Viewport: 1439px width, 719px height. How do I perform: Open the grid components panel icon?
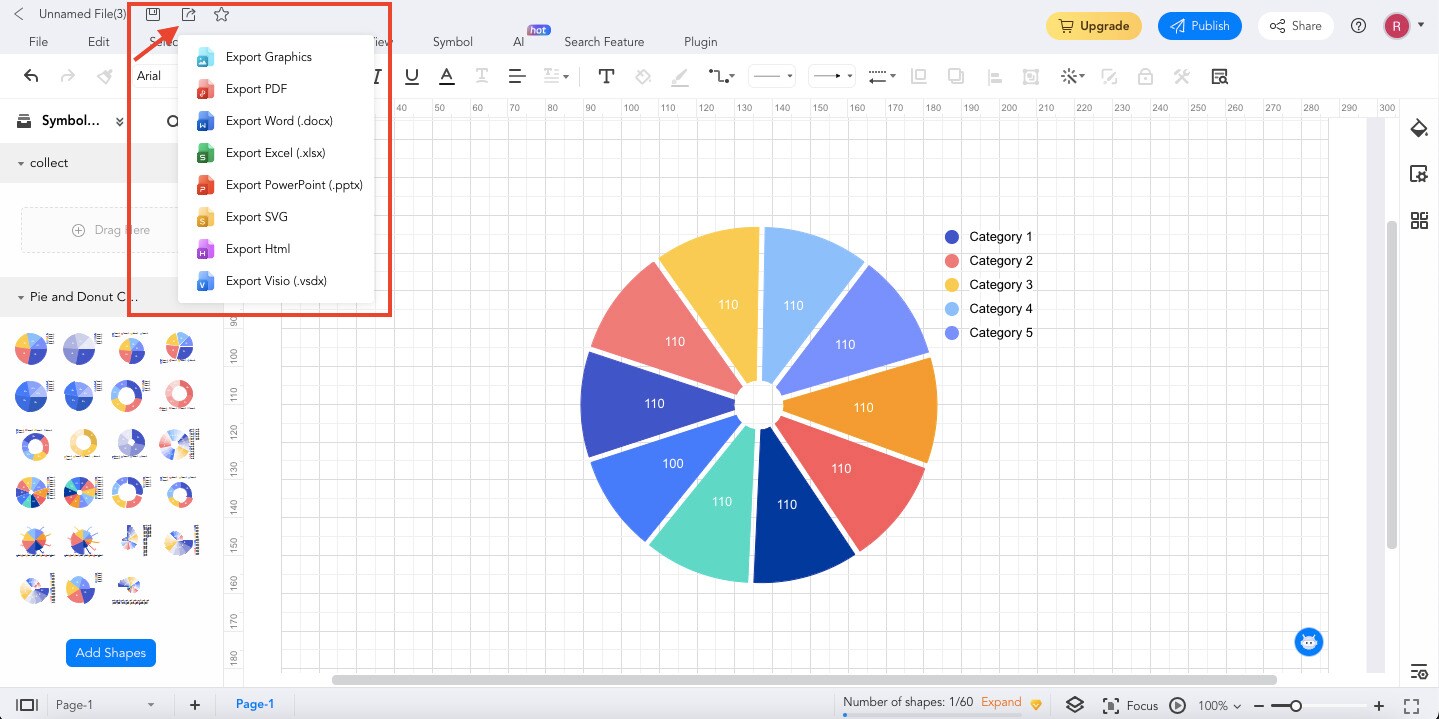(1418, 221)
